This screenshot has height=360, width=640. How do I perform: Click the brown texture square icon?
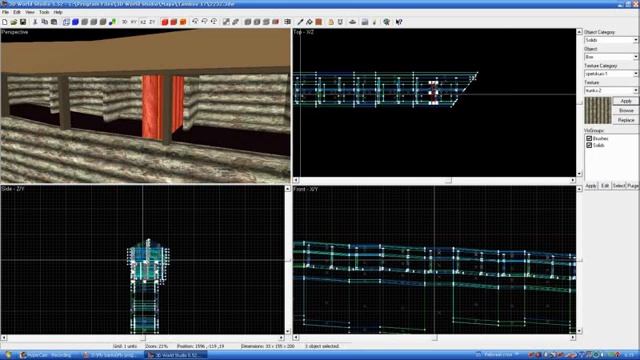319,22
